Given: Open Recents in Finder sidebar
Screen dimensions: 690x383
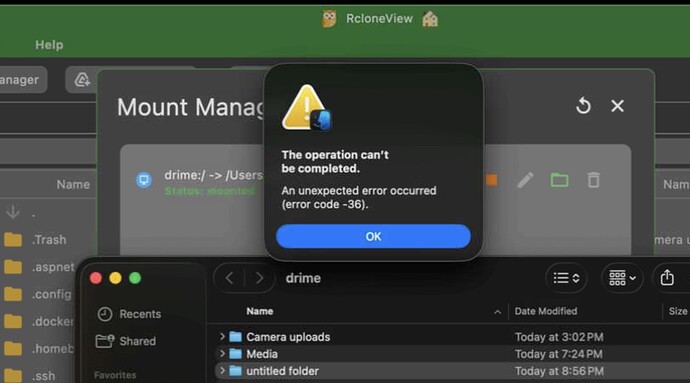Looking at the screenshot, I should click(129, 314).
